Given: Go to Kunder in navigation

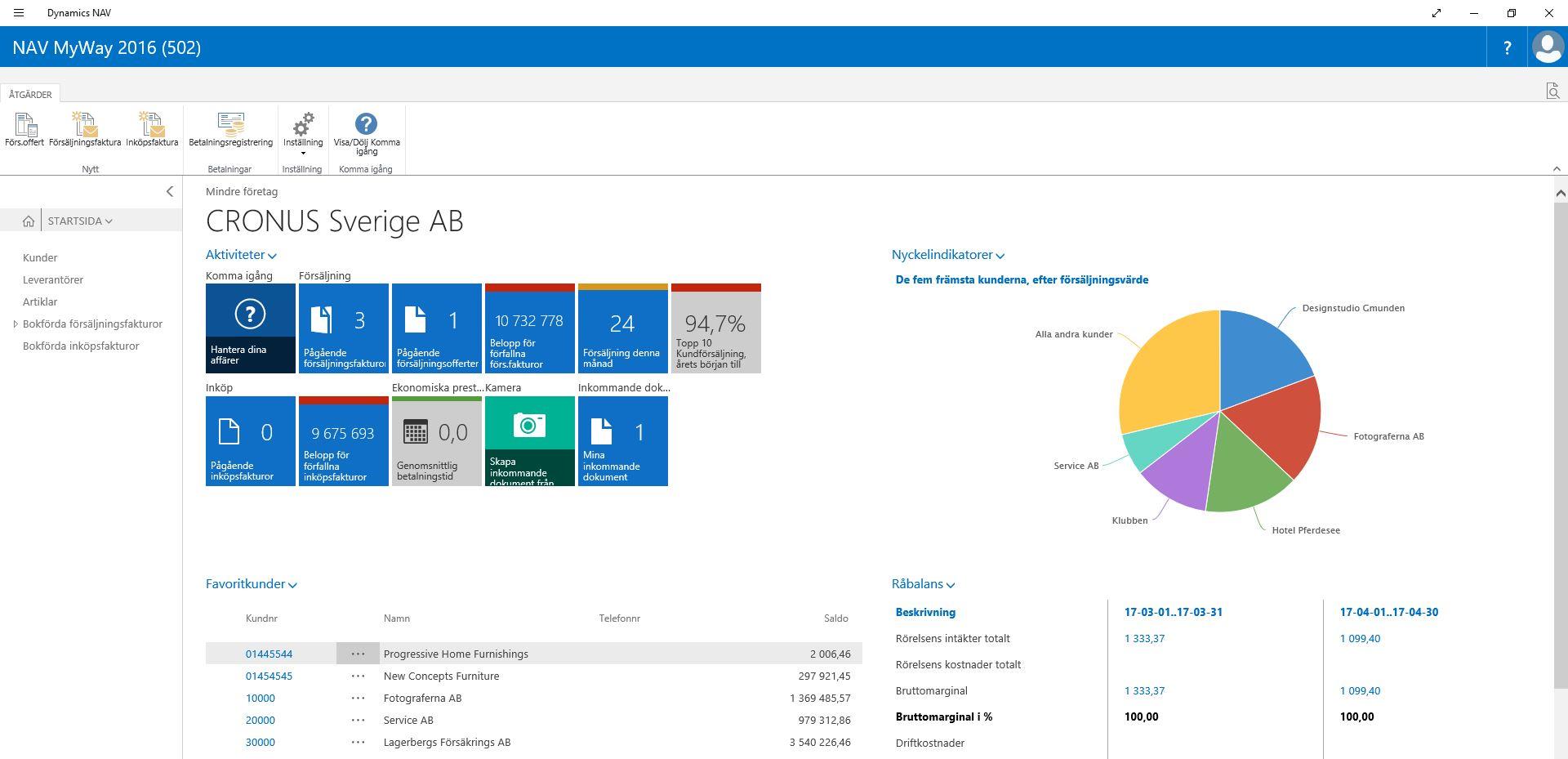Looking at the screenshot, I should 40,257.
